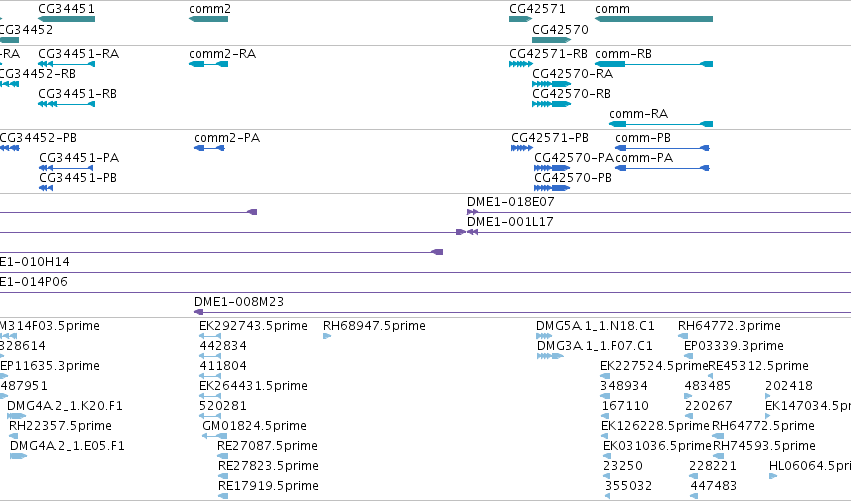
Task: Click the 23250 EST label
Action: (x=623, y=466)
